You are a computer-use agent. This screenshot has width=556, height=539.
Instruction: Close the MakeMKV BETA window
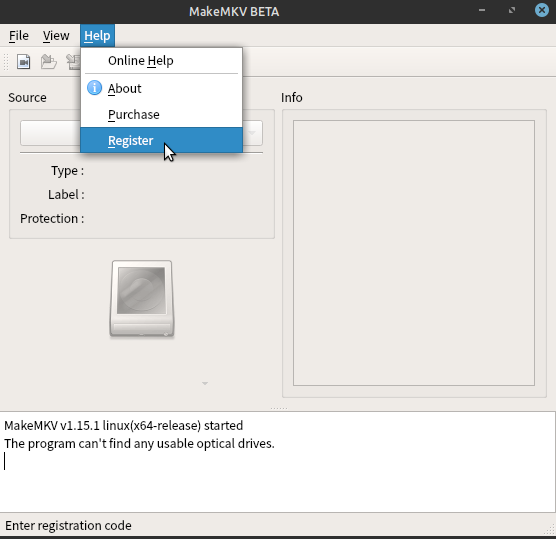click(541, 10)
